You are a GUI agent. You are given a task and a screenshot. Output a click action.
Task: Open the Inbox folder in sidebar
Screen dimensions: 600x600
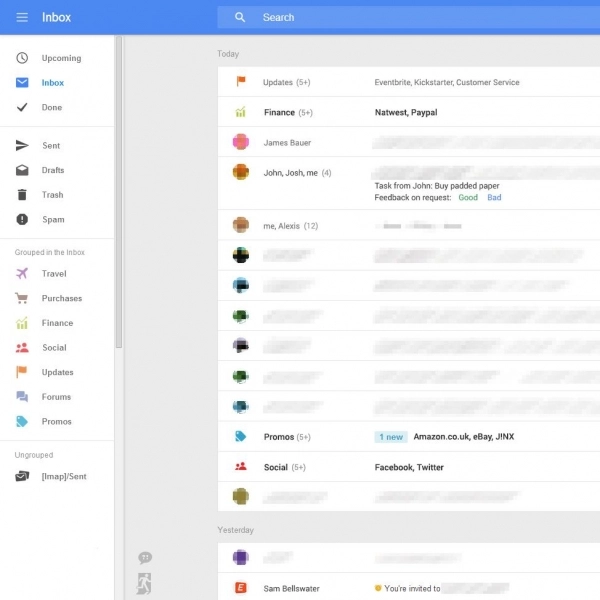point(52,83)
